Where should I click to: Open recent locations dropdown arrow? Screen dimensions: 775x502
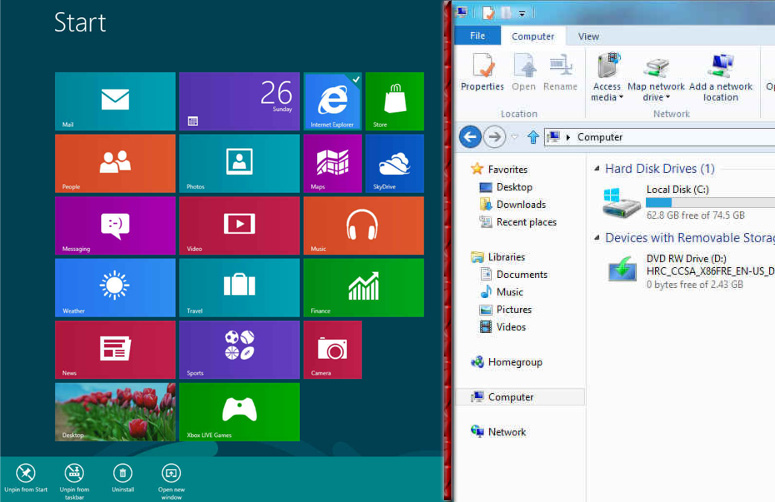[x=515, y=137]
